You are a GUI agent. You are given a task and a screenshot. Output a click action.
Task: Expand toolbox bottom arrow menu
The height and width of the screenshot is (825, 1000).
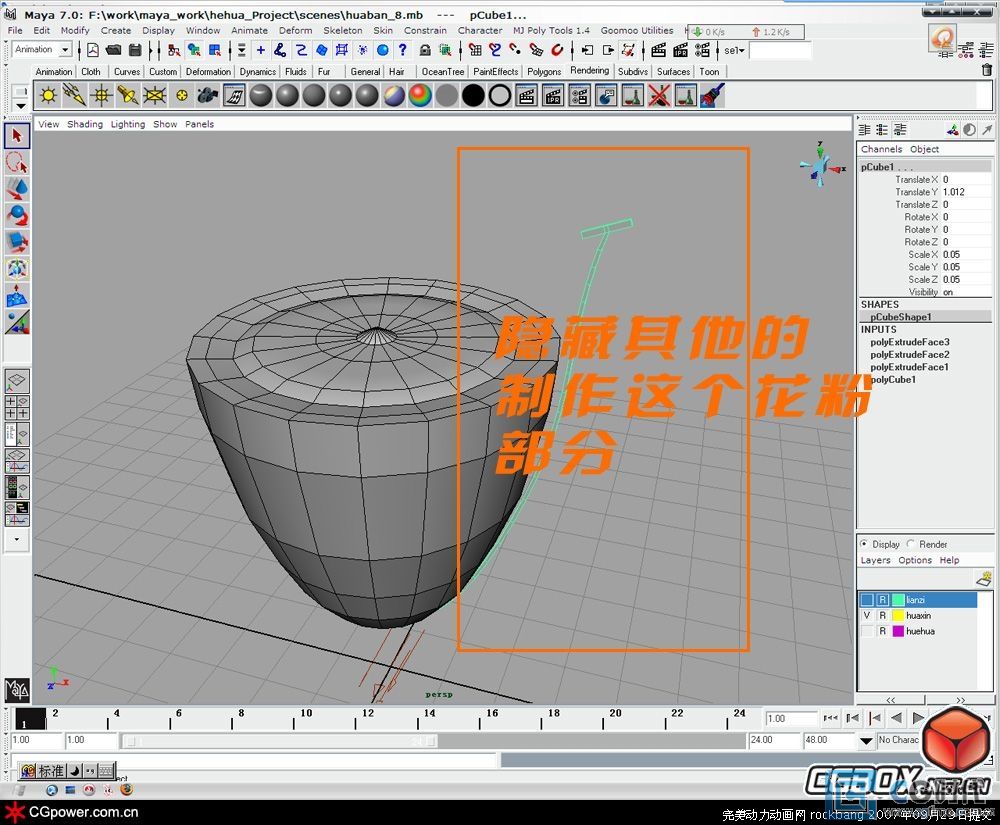(x=17, y=539)
